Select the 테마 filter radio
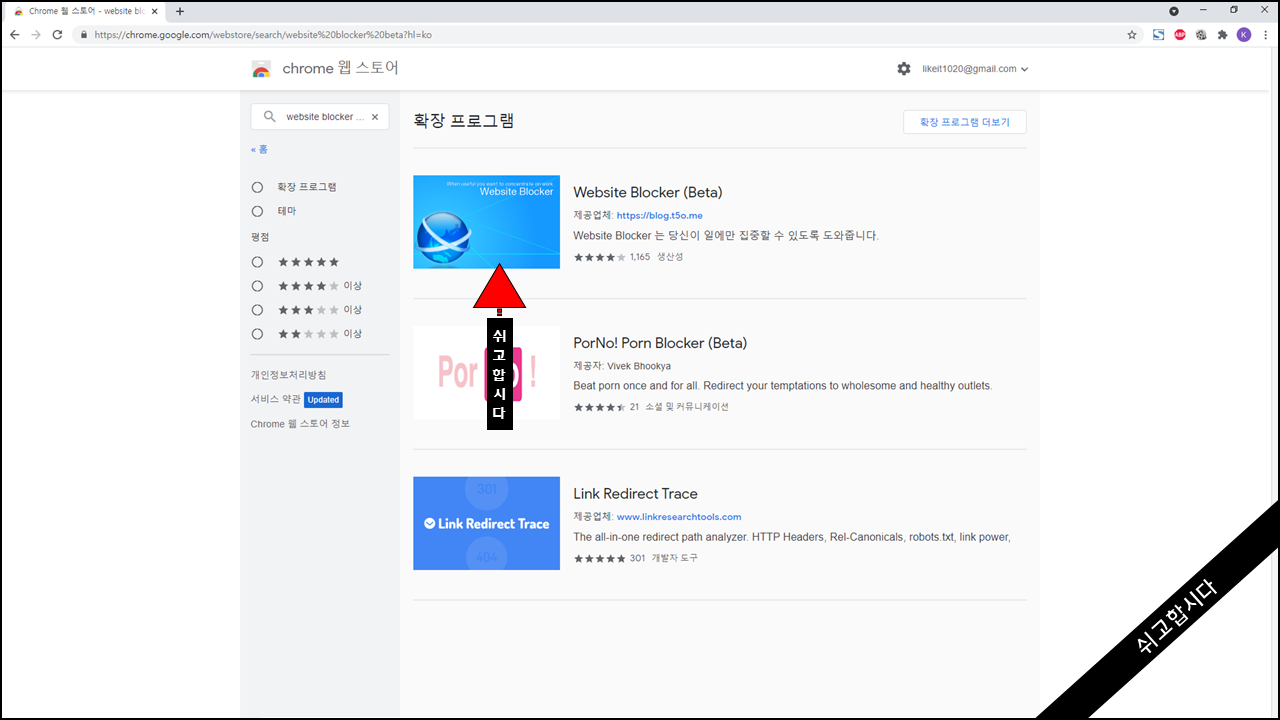This screenshot has height=720, width=1280. coord(257,211)
